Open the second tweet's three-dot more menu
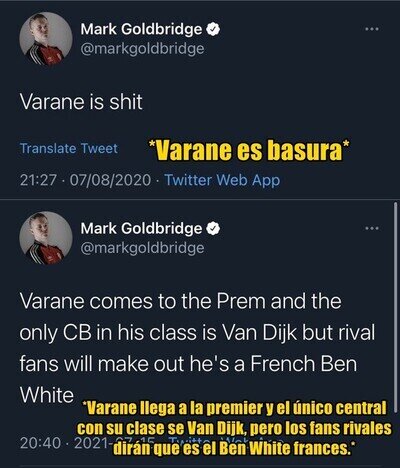This screenshot has width=400, height=468. (372, 229)
